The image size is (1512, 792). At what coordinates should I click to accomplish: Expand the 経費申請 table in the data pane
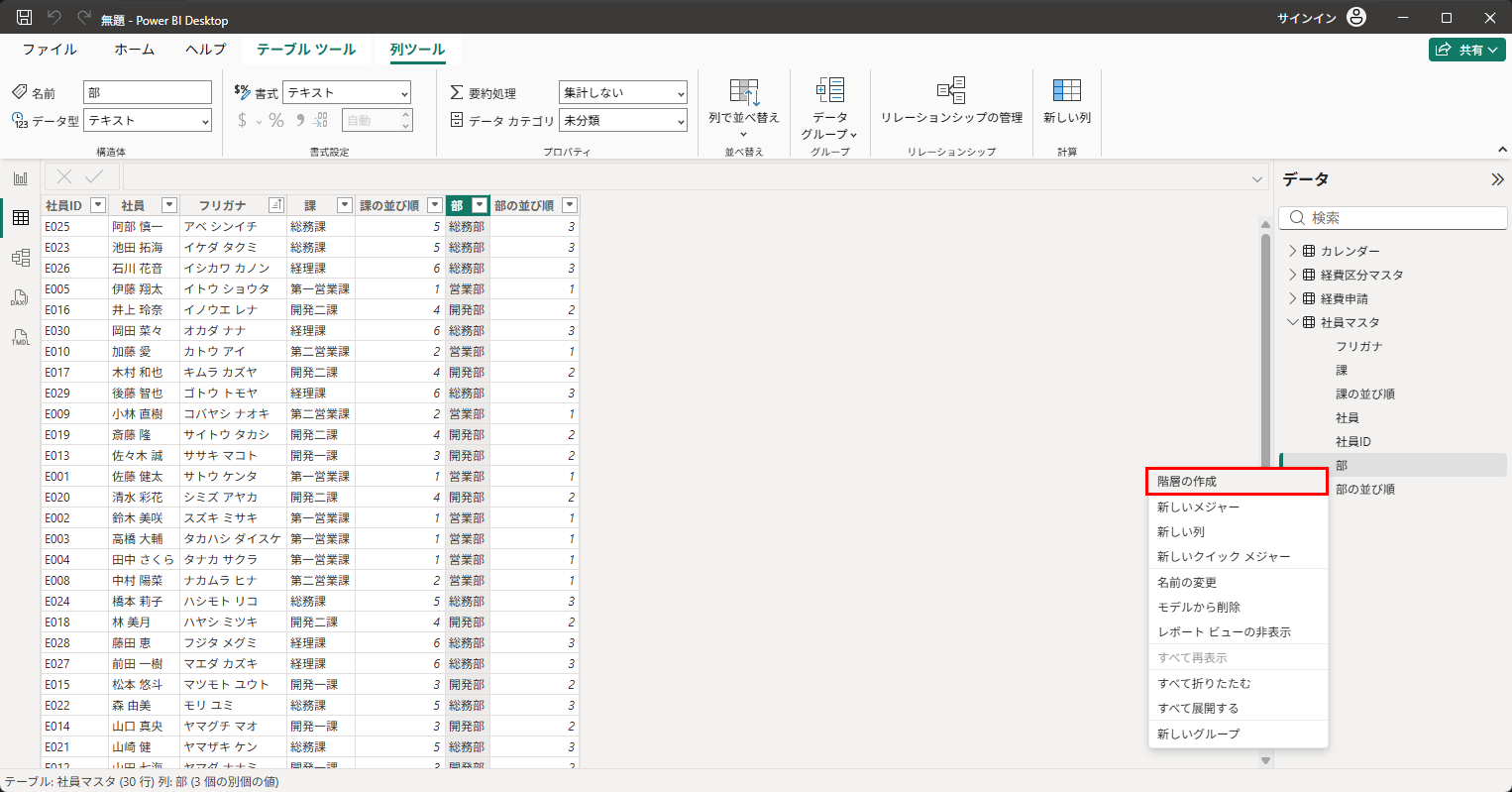click(x=1292, y=298)
